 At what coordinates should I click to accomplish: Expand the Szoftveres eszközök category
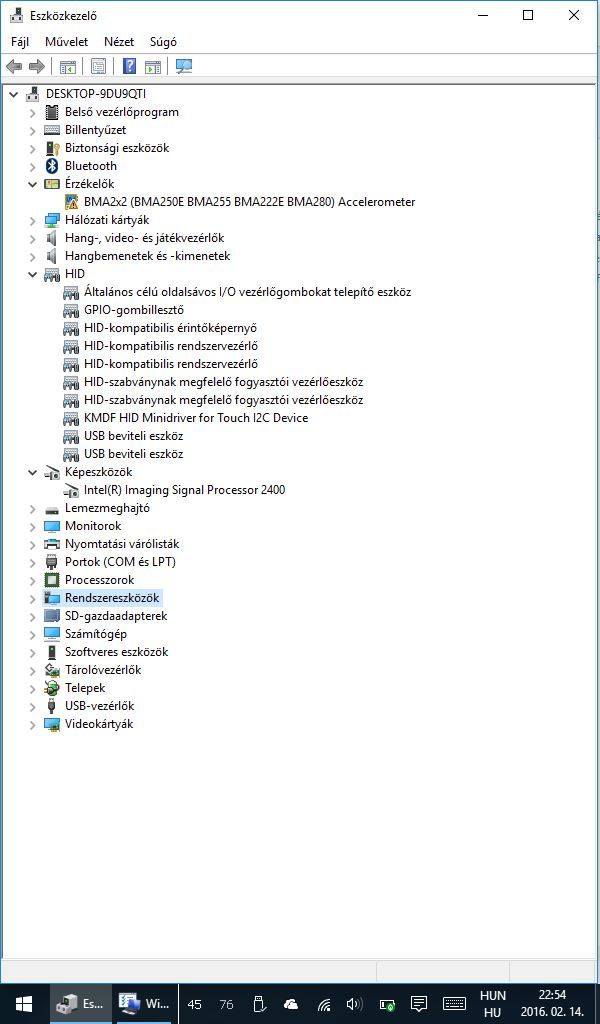33,652
